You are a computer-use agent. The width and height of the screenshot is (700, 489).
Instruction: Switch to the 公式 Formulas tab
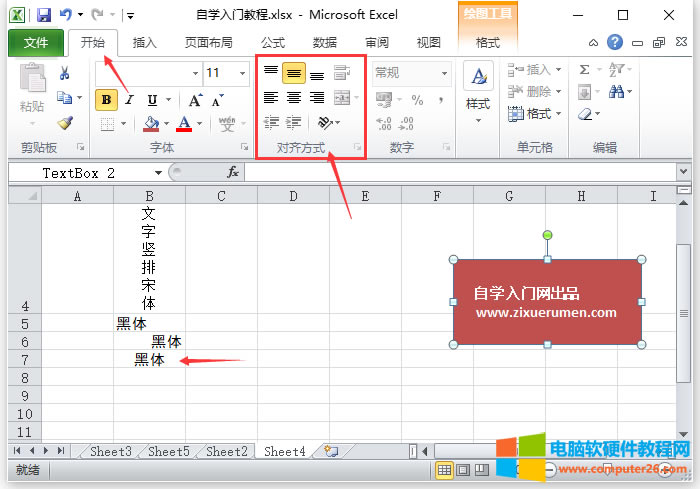[273, 43]
